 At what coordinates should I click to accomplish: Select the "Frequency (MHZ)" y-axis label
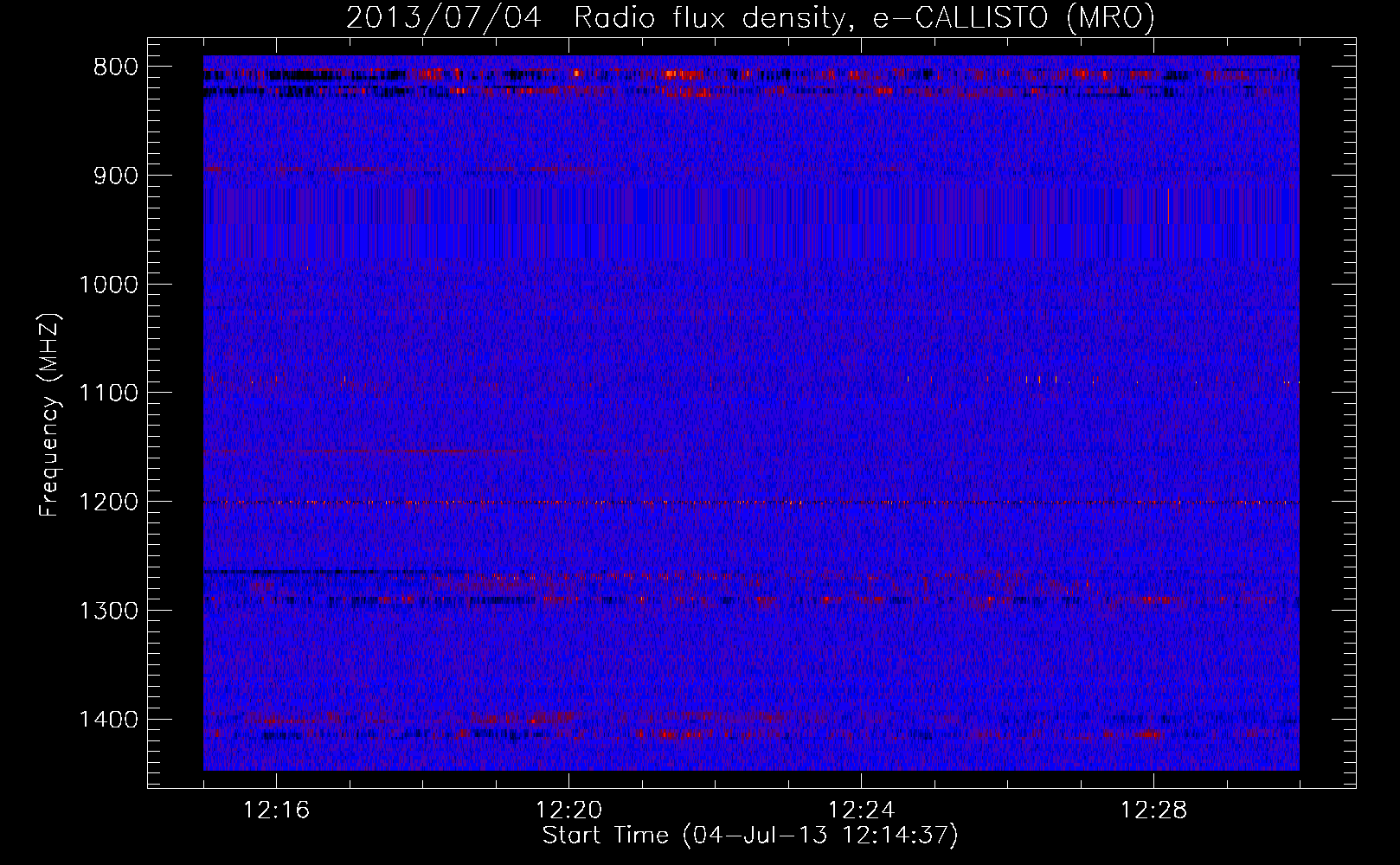tap(49, 414)
